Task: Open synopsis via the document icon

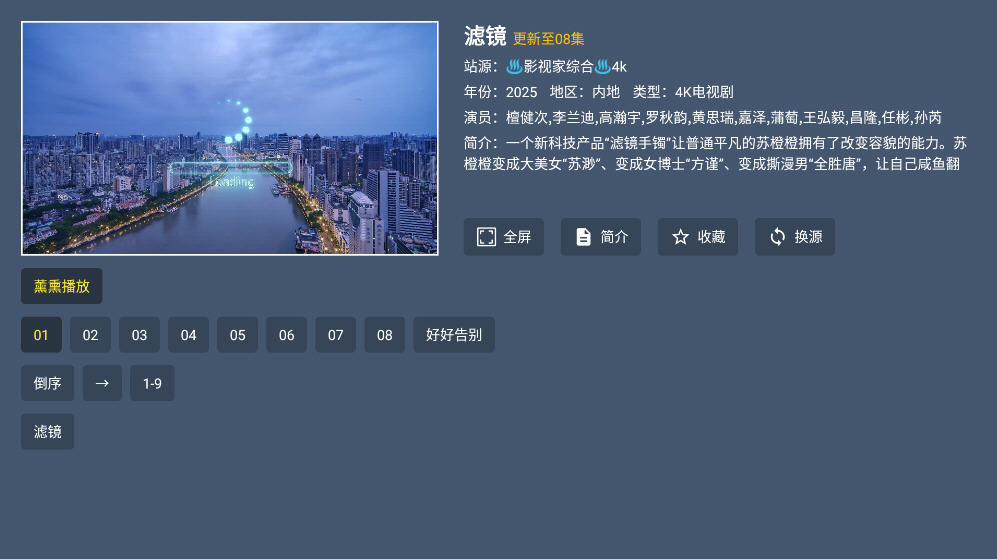Action: pyautogui.click(x=583, y=237)
